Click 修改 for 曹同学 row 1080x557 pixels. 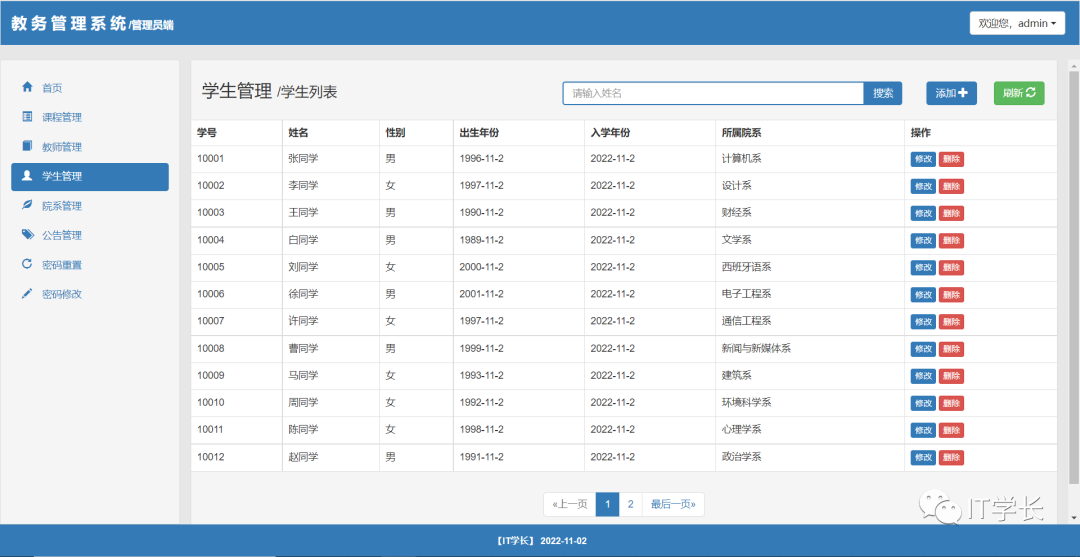(x=923, y=349)
